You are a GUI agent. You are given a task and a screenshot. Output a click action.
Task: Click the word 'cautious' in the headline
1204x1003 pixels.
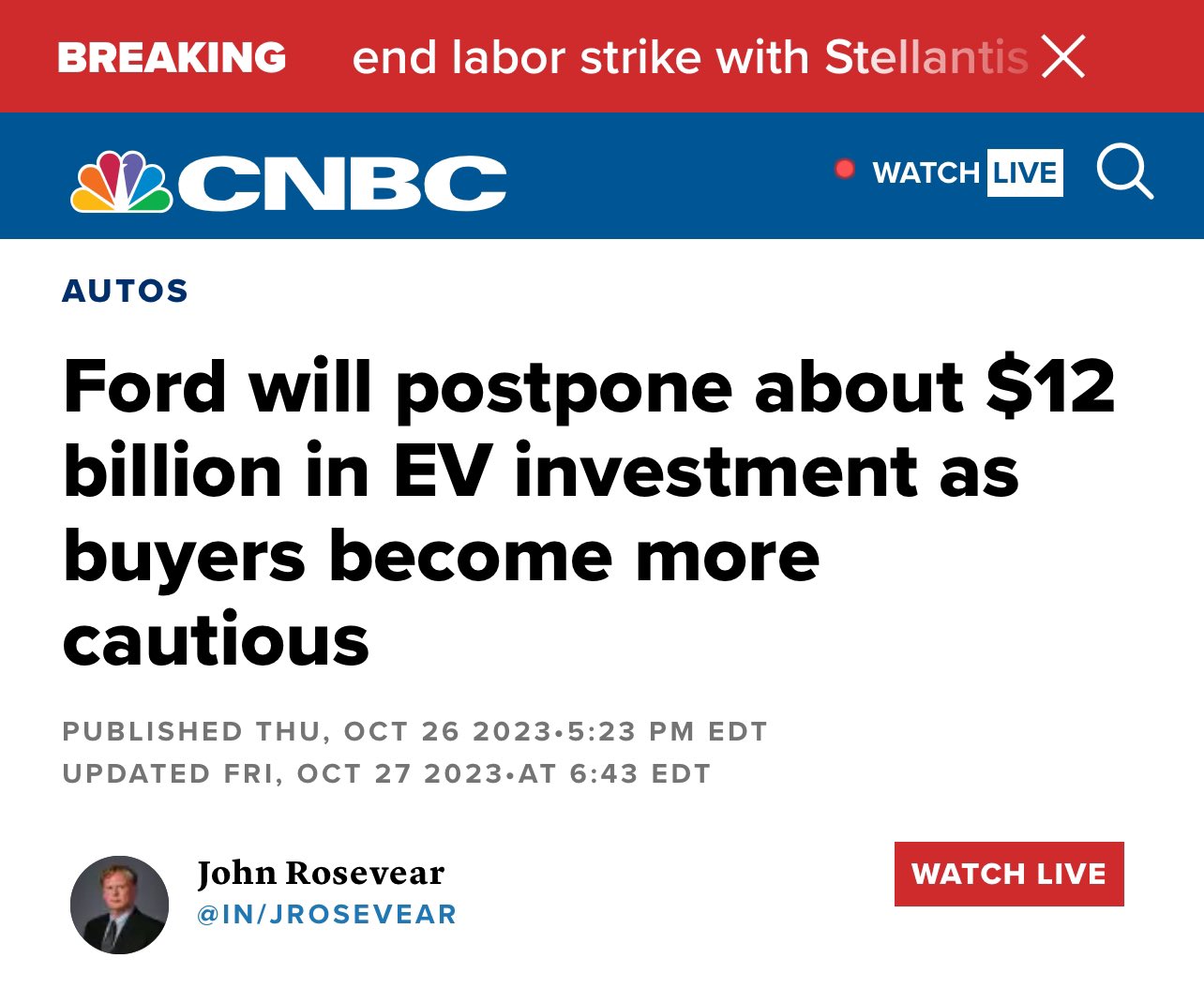pos(217,641)
